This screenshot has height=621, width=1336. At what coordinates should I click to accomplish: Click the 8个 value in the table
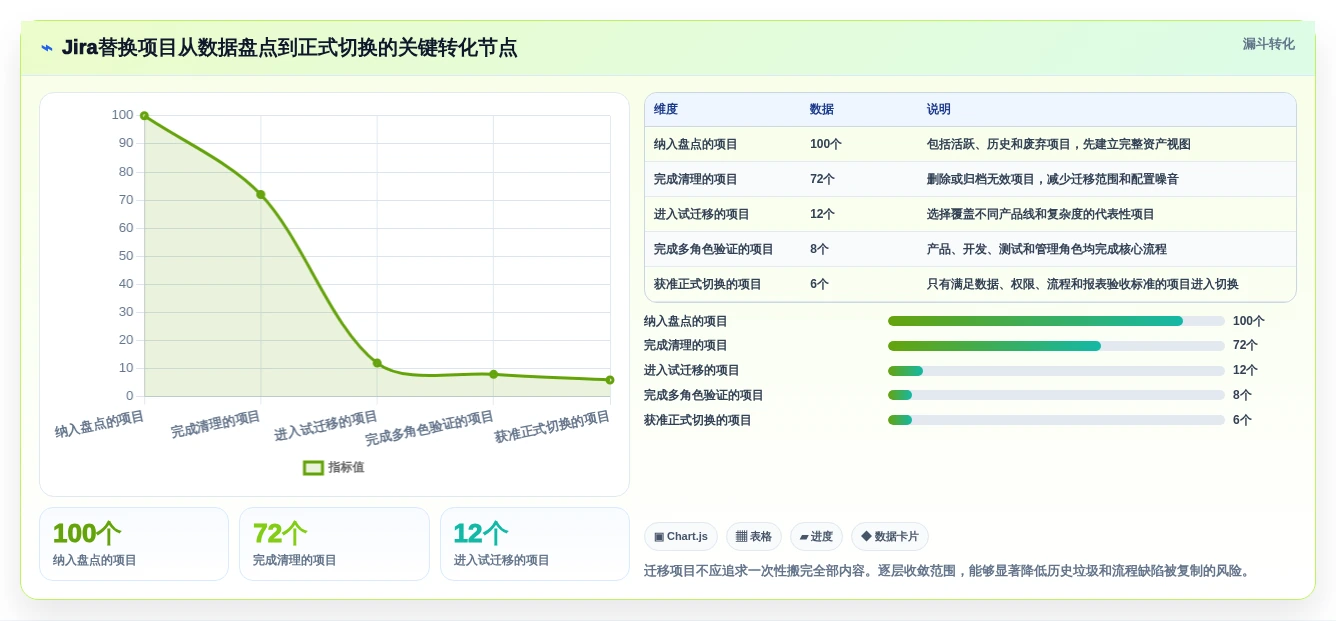point(820,249)
